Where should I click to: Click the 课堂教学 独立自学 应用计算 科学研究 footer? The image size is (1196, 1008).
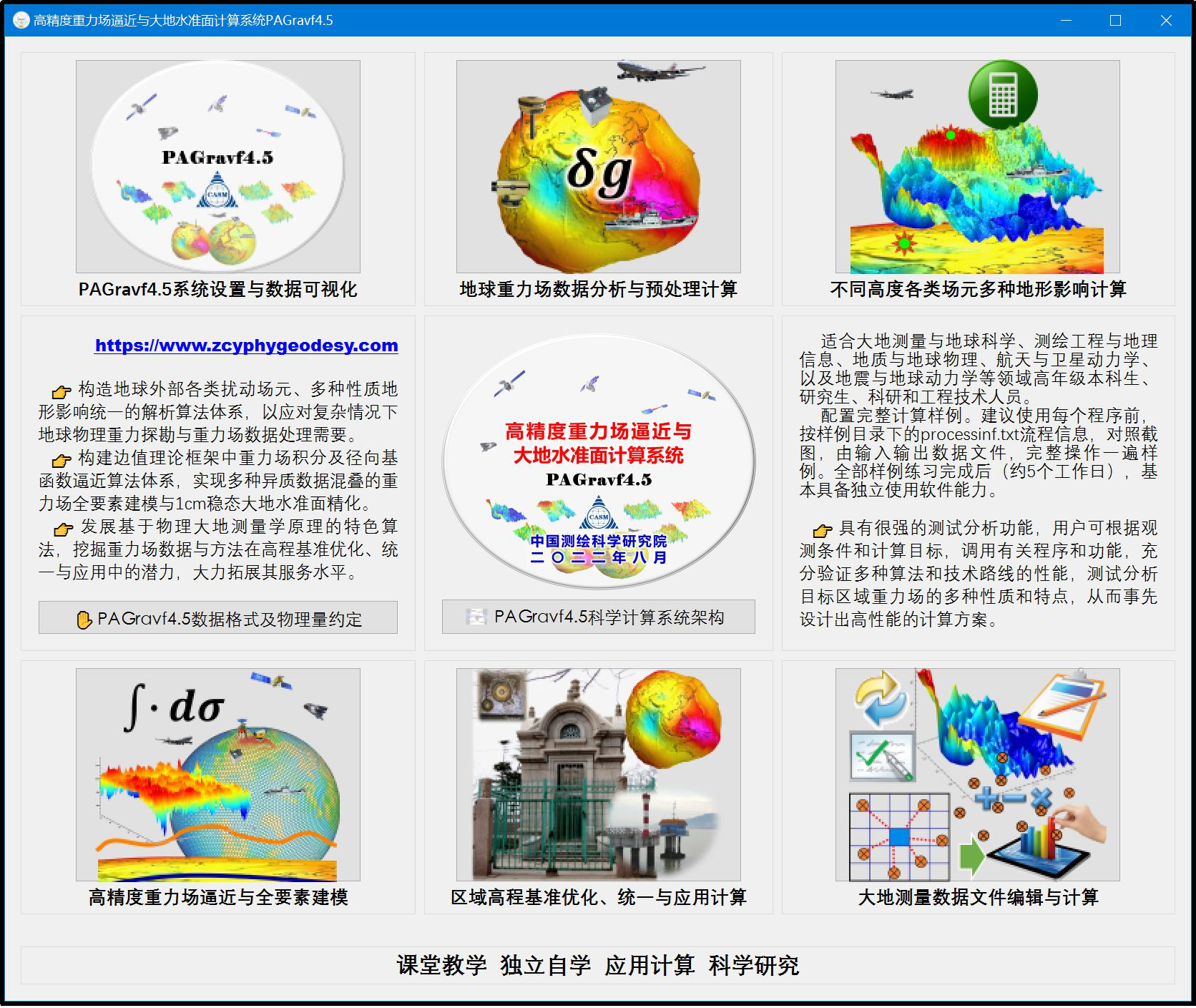[598, 965]
